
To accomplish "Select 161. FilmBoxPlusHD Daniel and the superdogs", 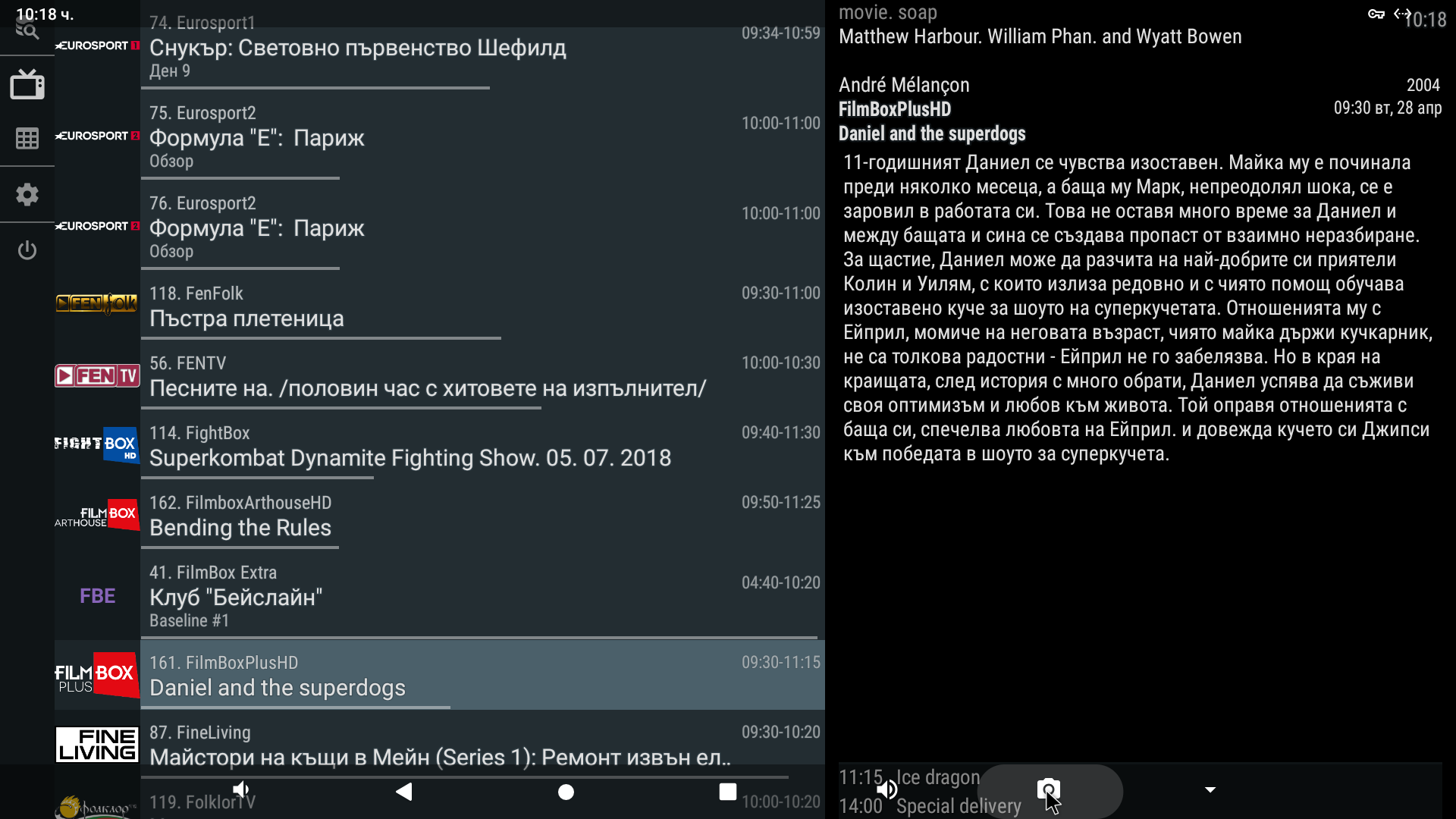I will [482, 676].
